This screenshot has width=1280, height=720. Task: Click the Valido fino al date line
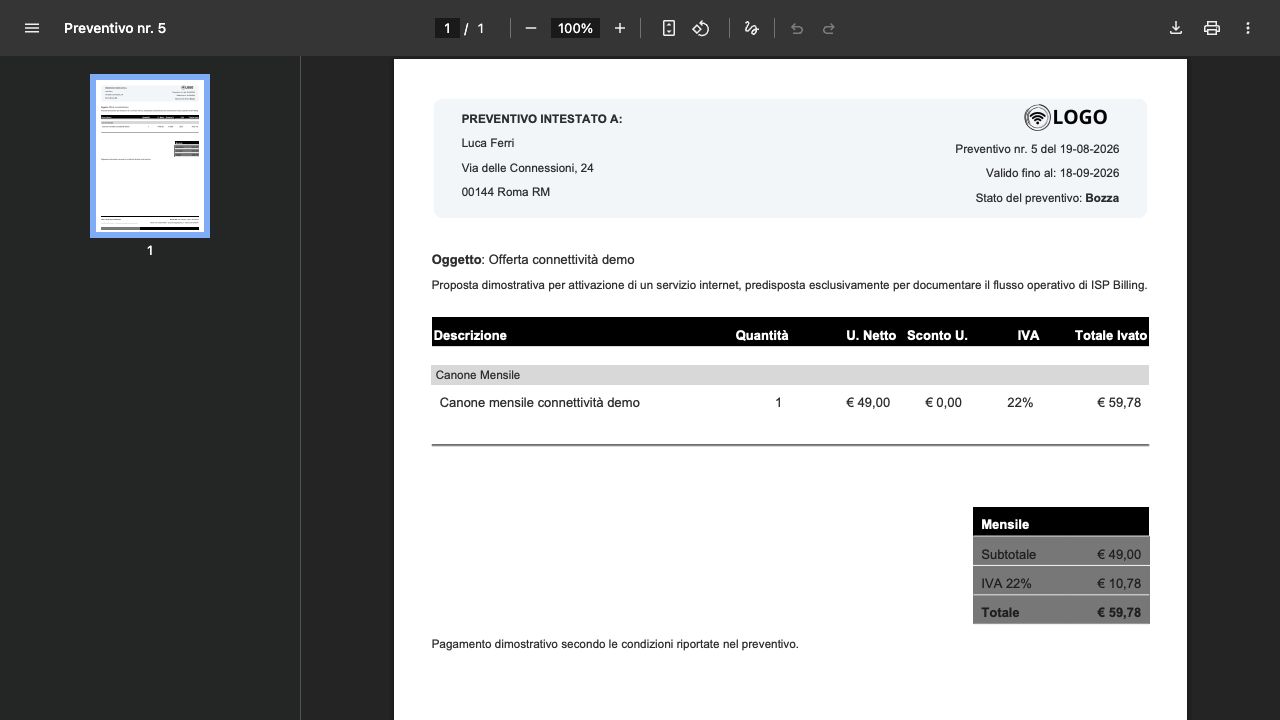click(1052, 173)
